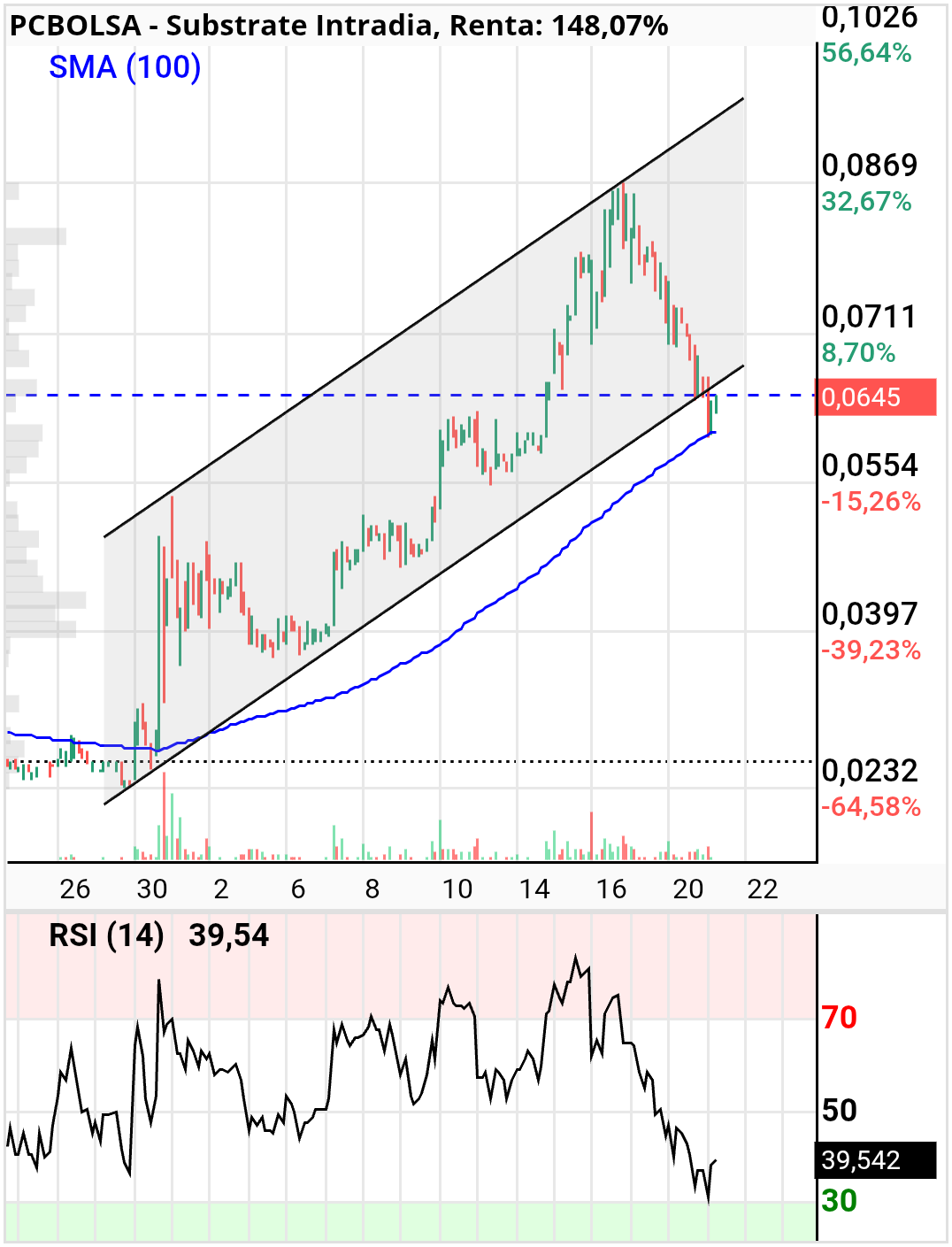Click the percentage label -39,23%
This screenshot has height=1247, width=952.
[x=871, y=650]
